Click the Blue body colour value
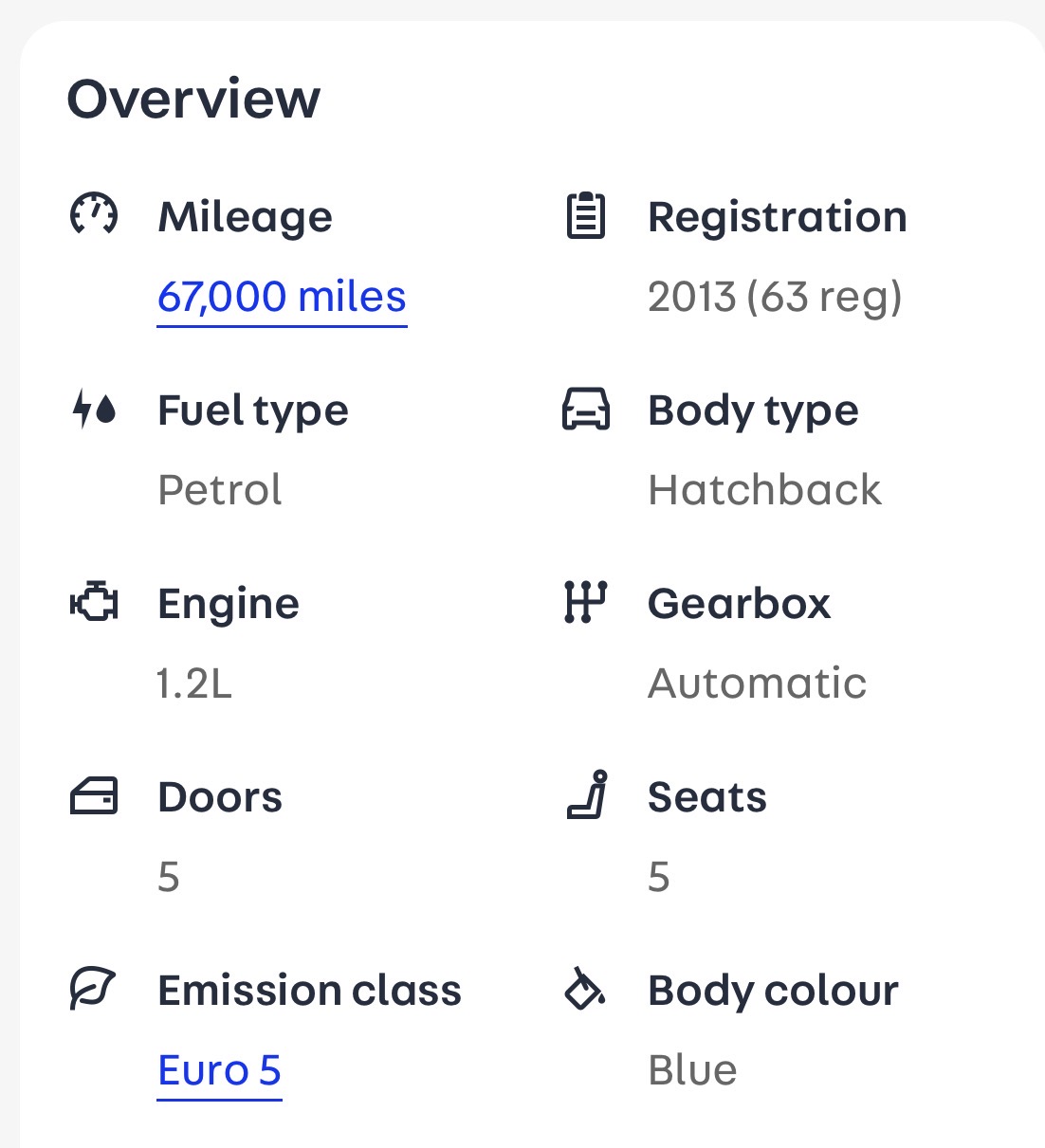The height and width of the screenshot is (1148, 1045). (692, 1070)
